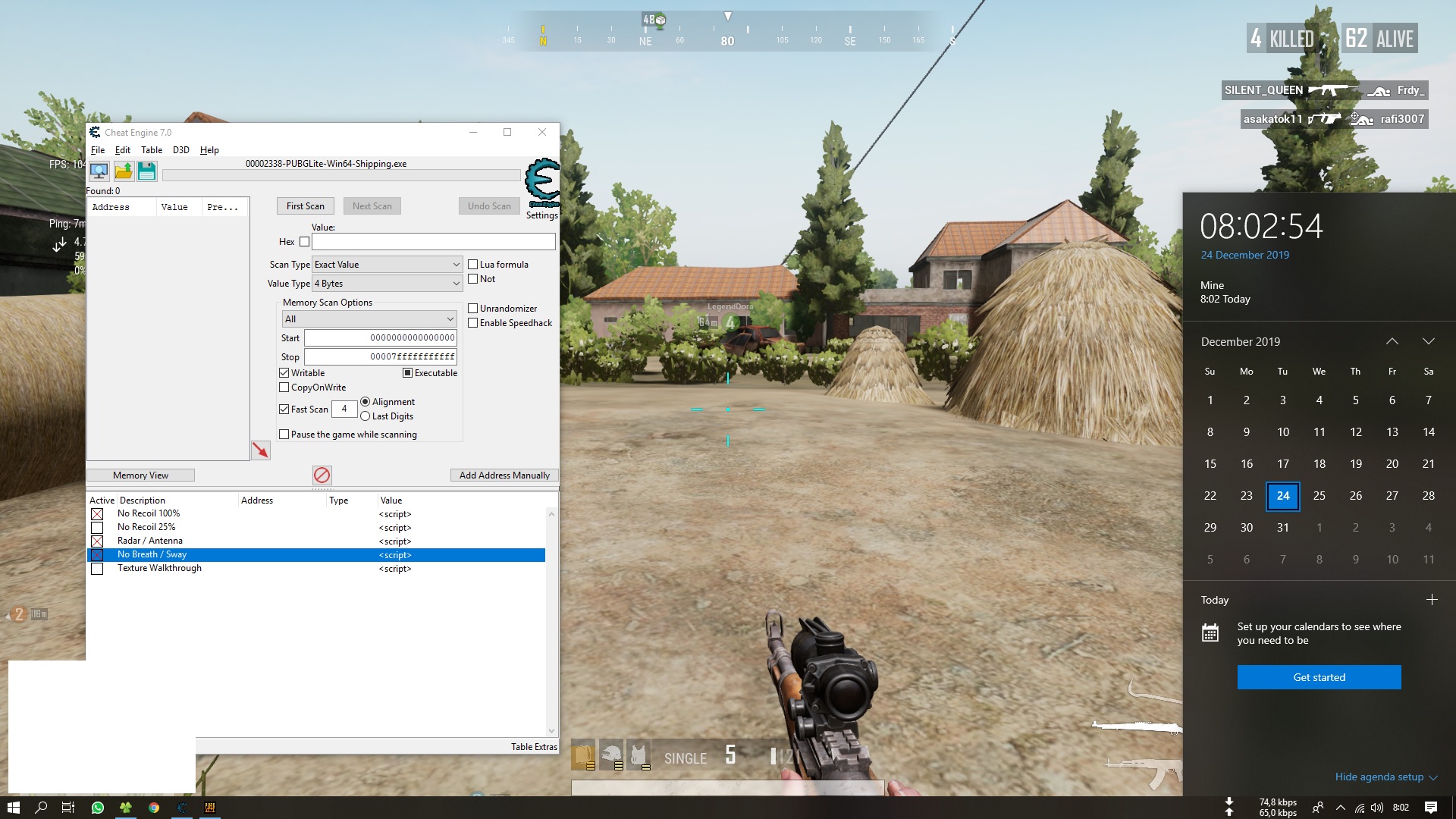Click the scan progress bar
Image resolution: width=1456 pixels, height=819 pixels.
tap(341, 175)
